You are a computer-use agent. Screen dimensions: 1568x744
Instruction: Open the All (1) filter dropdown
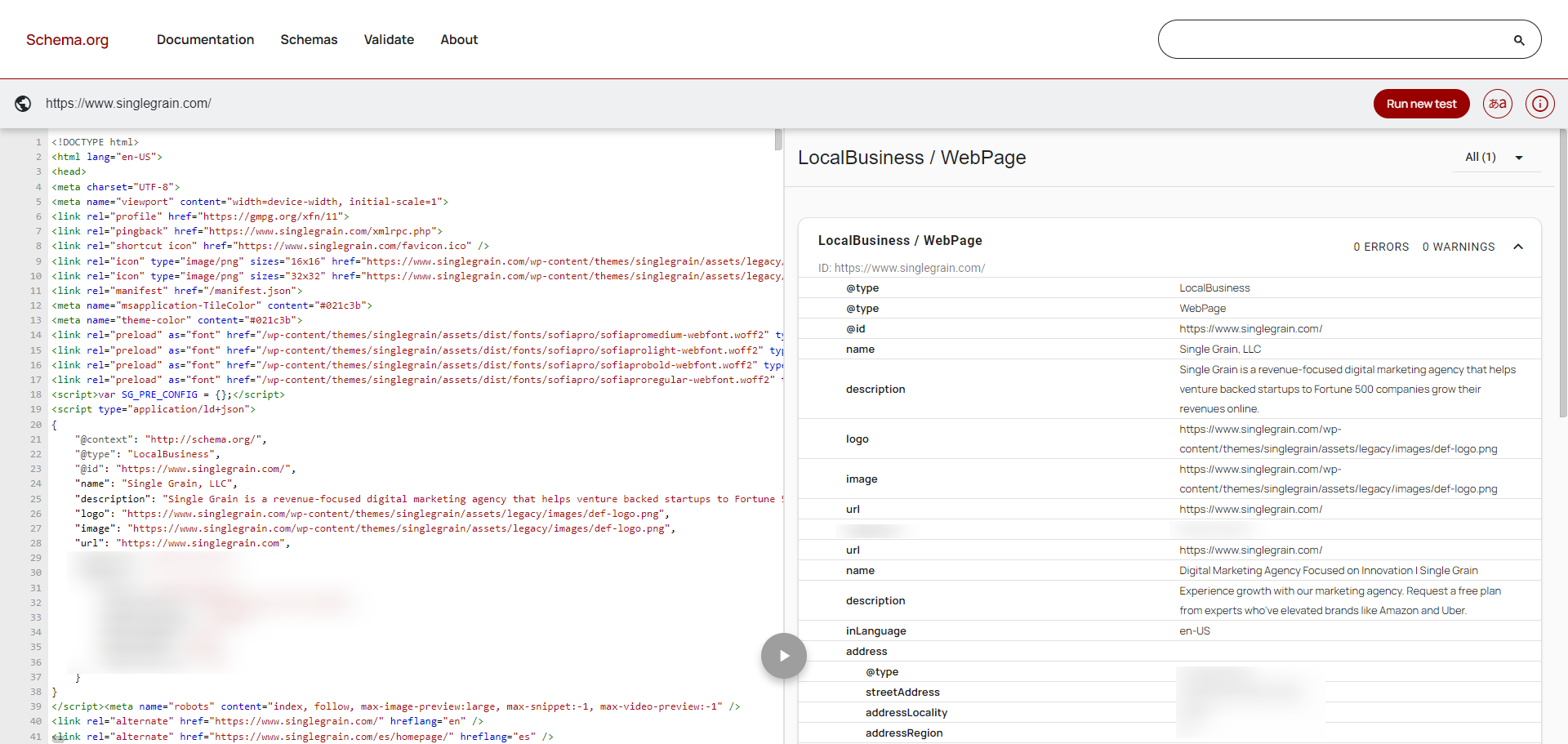pos(1497,158)
